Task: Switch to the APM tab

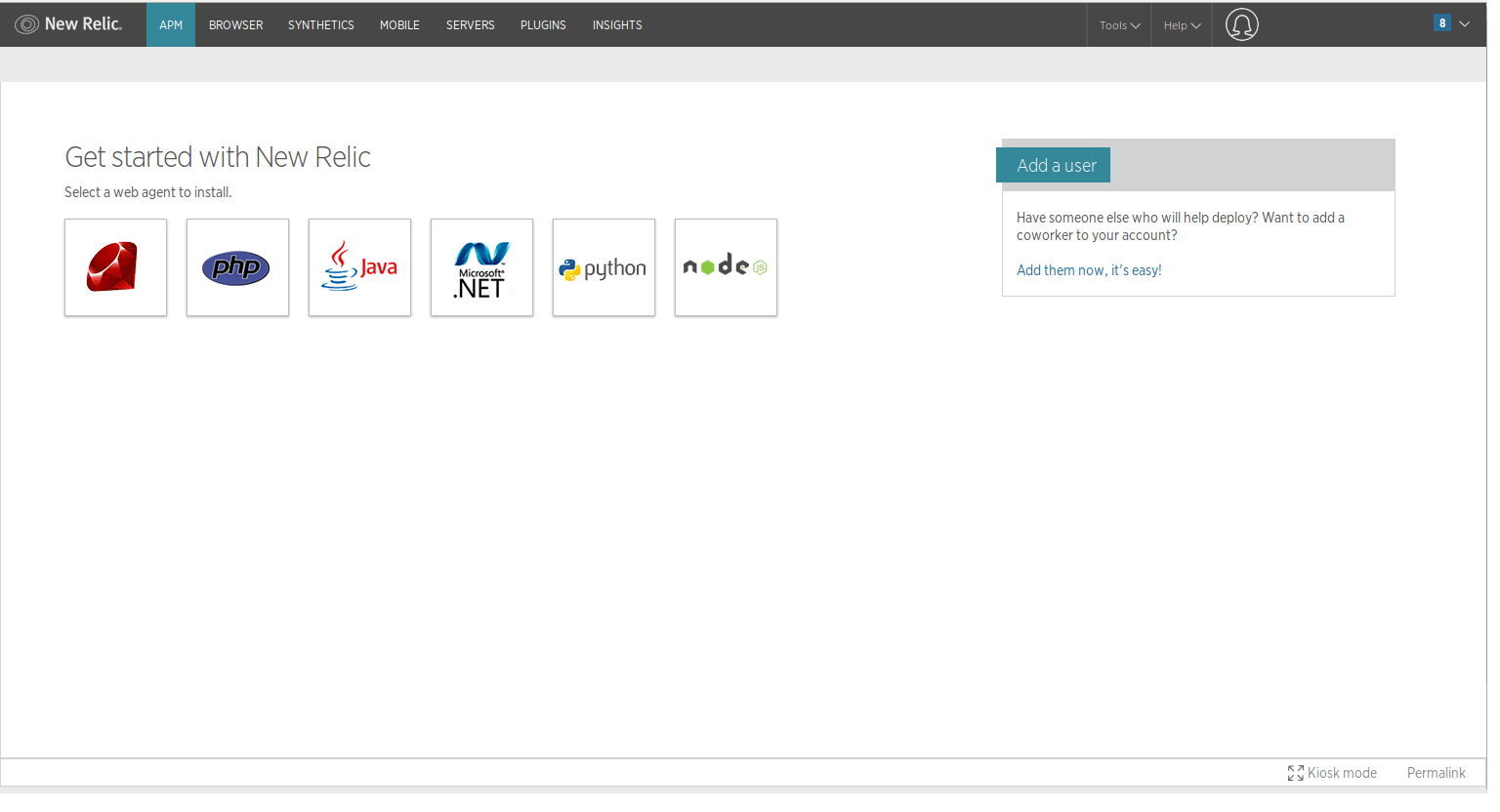Action: point(171,25)
